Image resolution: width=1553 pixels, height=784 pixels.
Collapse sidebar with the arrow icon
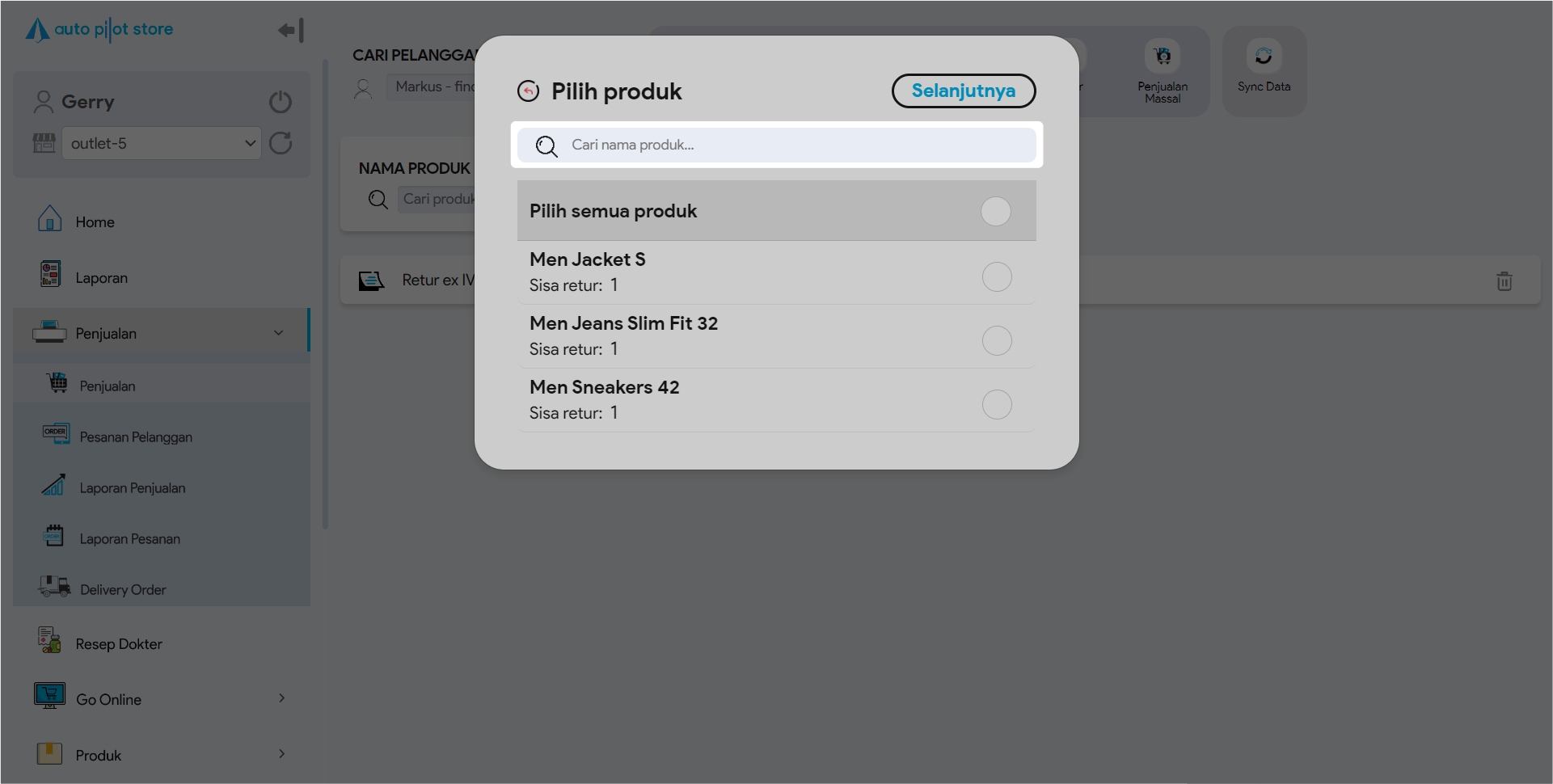click(290, 31)
